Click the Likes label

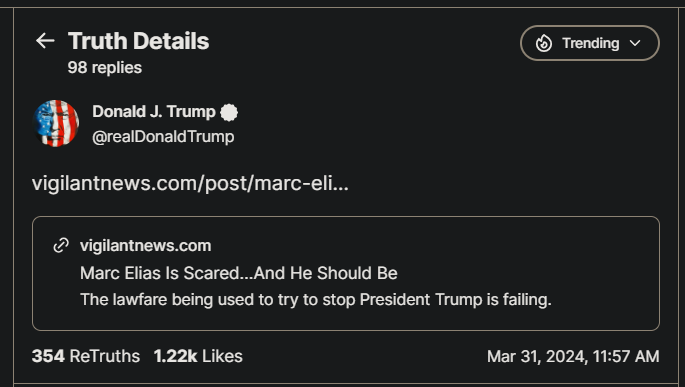(x=222, y=356)
